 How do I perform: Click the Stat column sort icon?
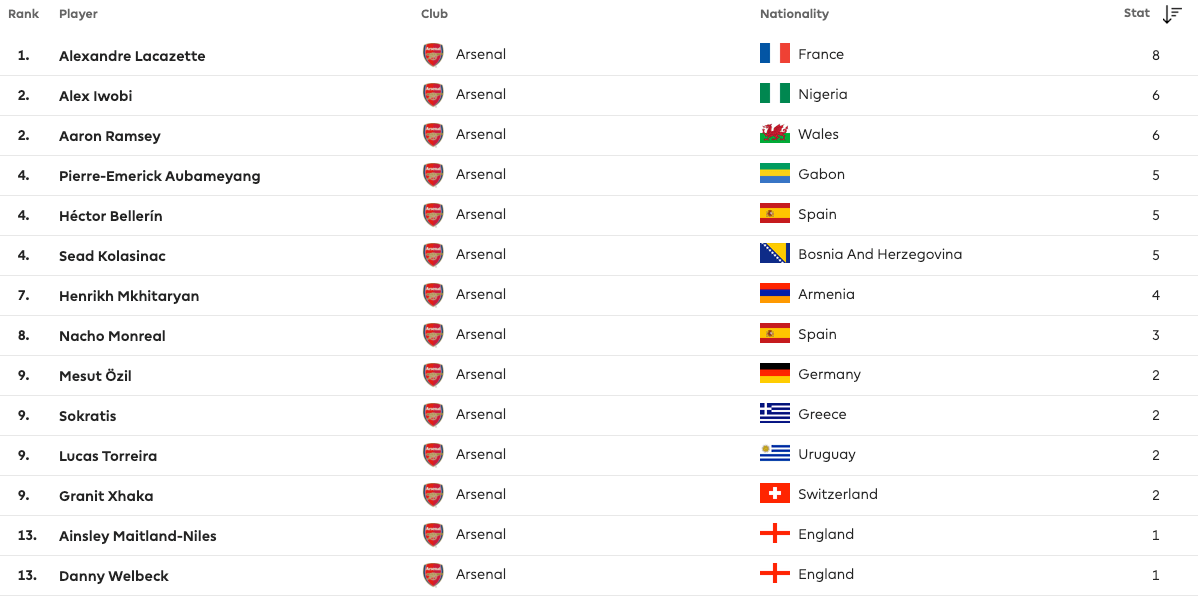(1172, 14)
